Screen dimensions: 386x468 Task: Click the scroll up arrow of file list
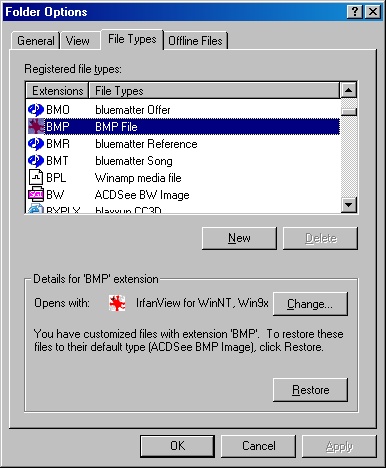(349, 90)
